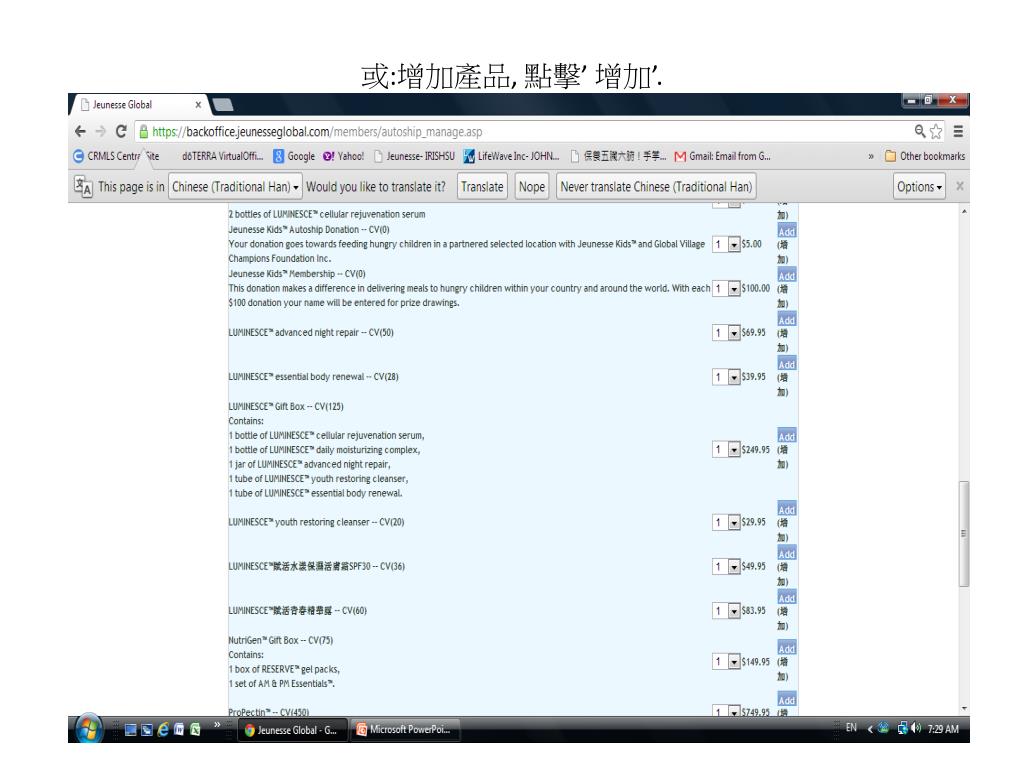Add LUMINESCE advanced night repair
Viewport: 1024px width, 768px height.
(786, 321)
